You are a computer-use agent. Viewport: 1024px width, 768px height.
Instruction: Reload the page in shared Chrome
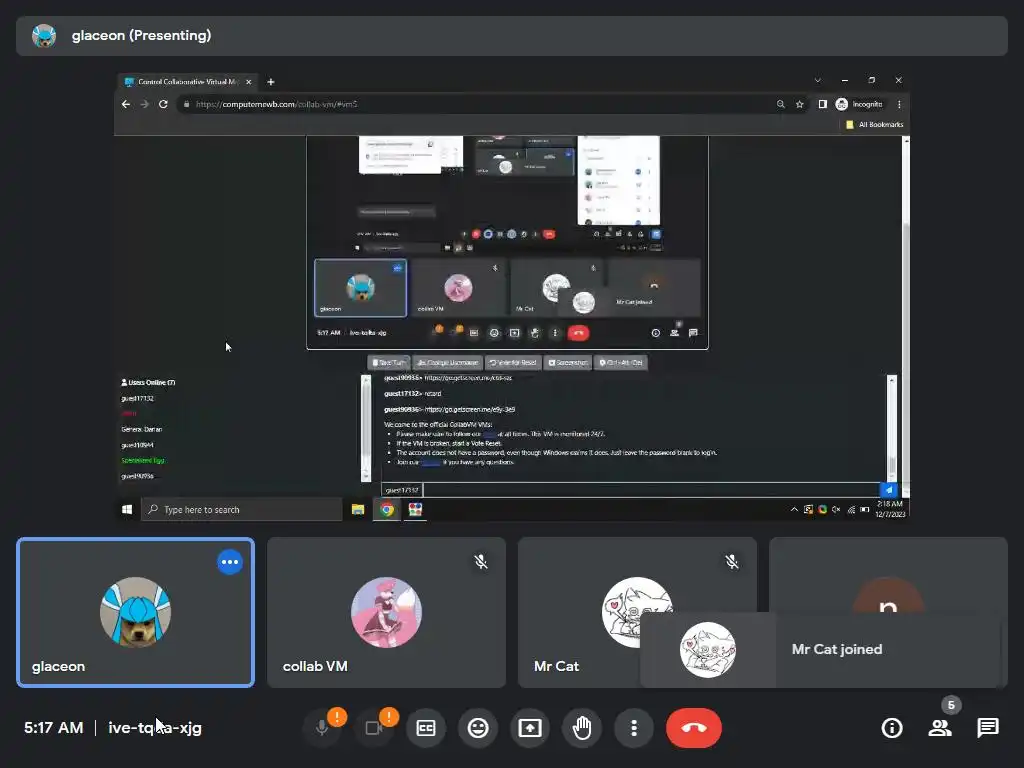[x=163, y=104]
